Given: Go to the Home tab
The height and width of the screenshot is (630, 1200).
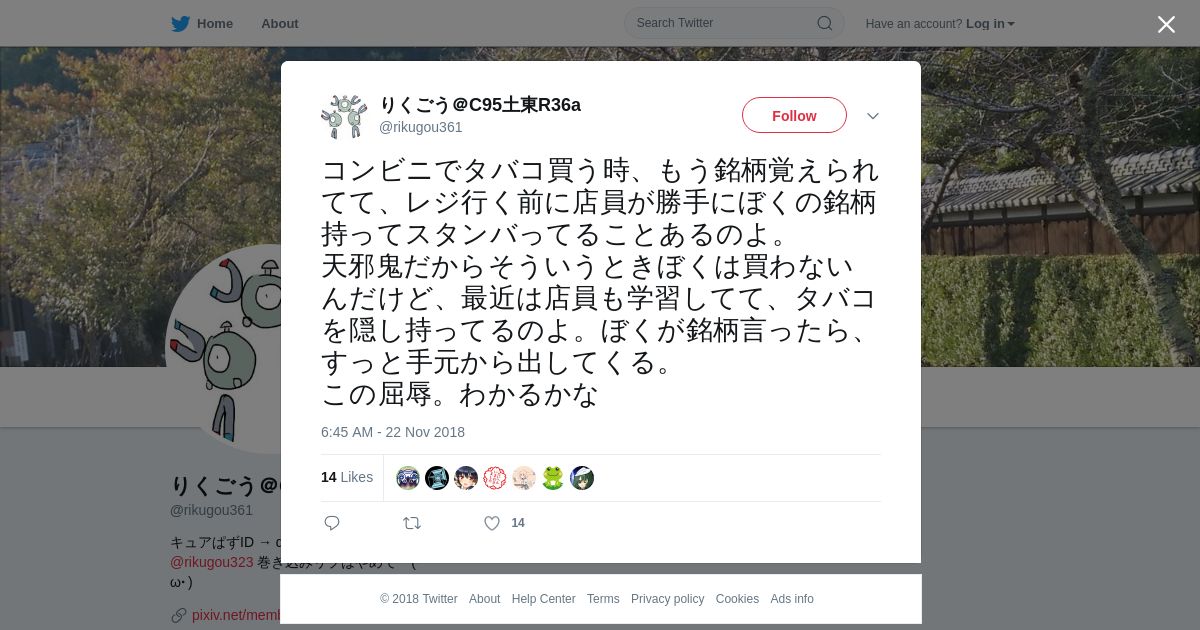Looking at the screenshot, I should 215,23.
